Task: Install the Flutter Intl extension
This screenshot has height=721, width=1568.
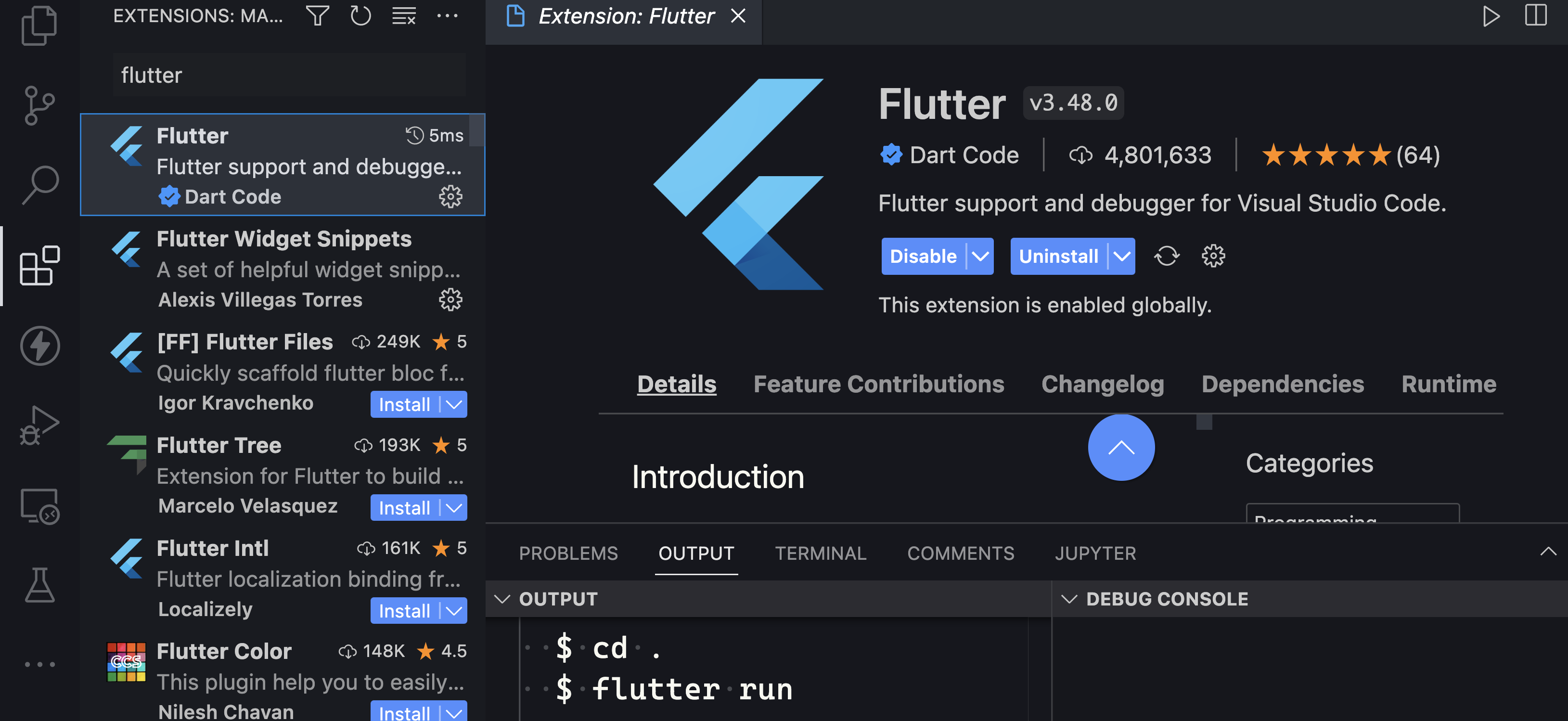Action: [x=404, y=611]
